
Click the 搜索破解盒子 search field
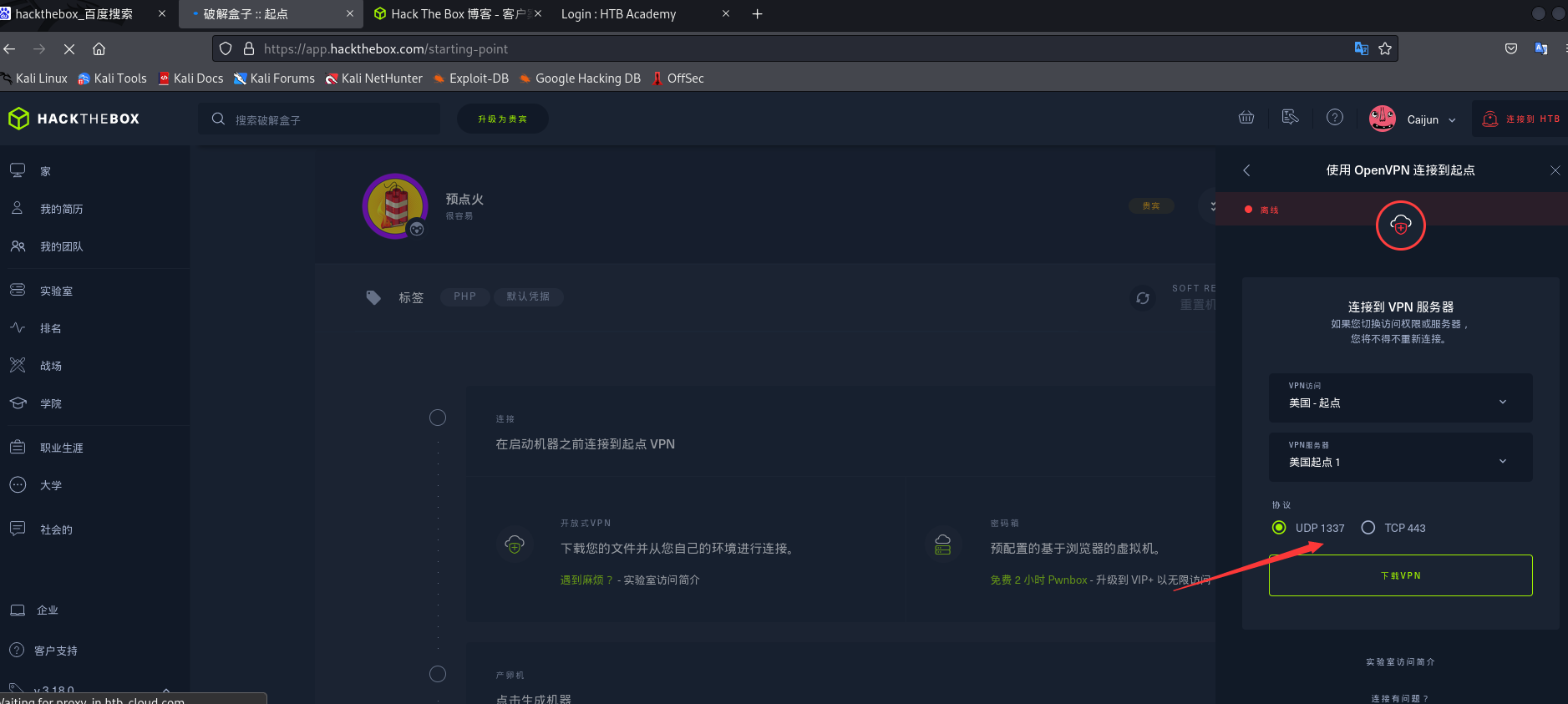(x=319, y=119)
